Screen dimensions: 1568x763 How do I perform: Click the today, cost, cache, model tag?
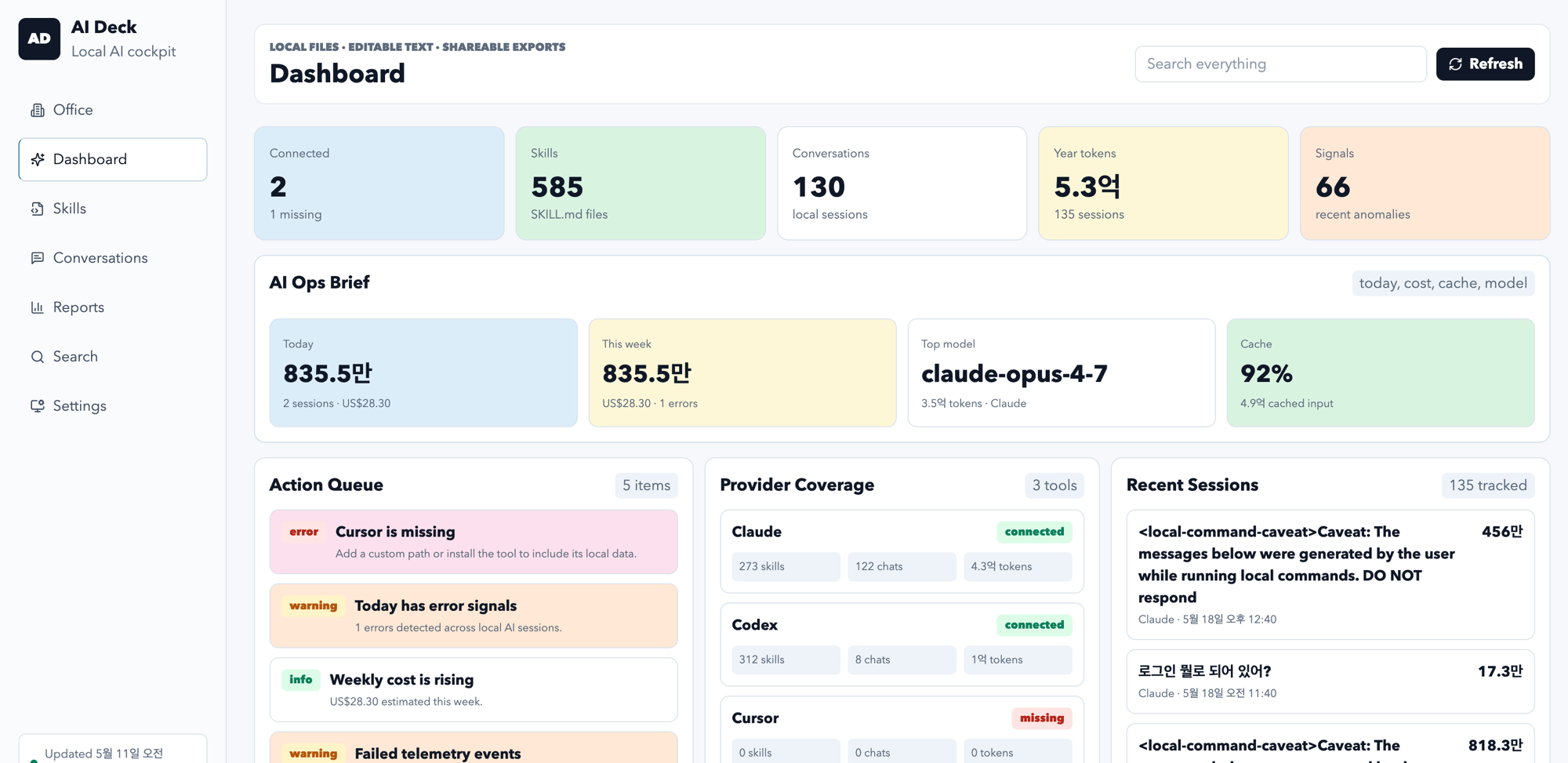[1443, 283]
